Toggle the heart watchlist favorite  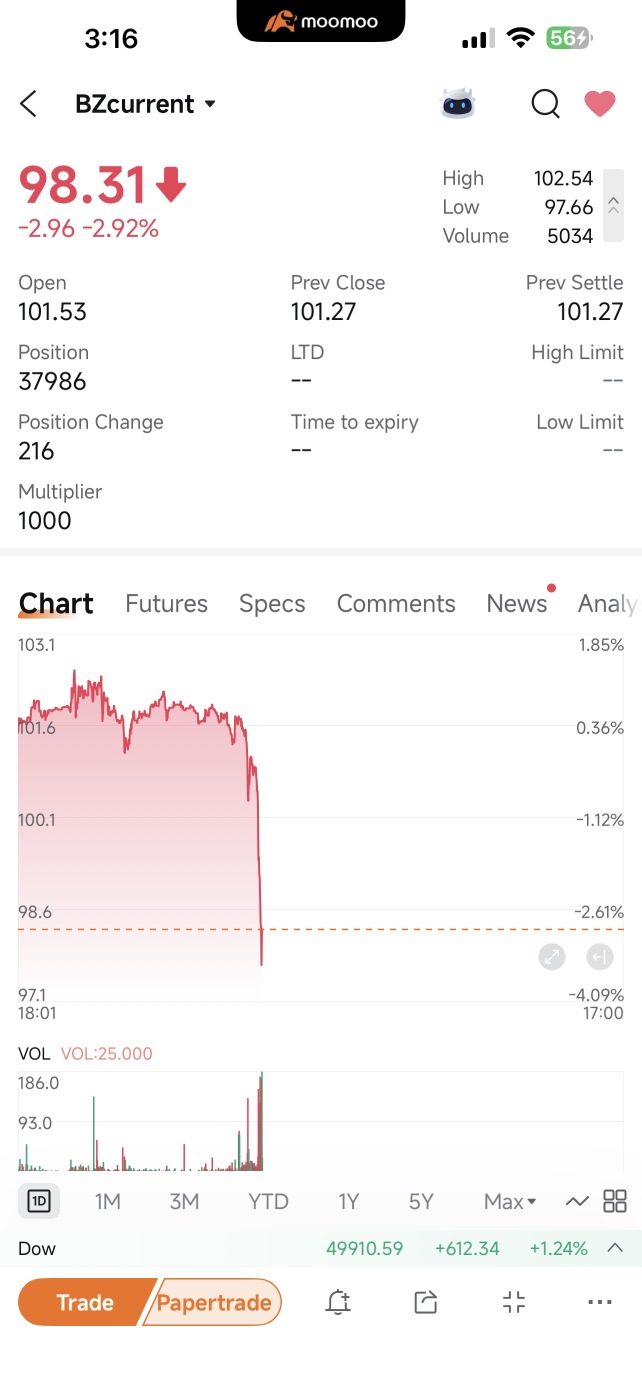[600, 104]
